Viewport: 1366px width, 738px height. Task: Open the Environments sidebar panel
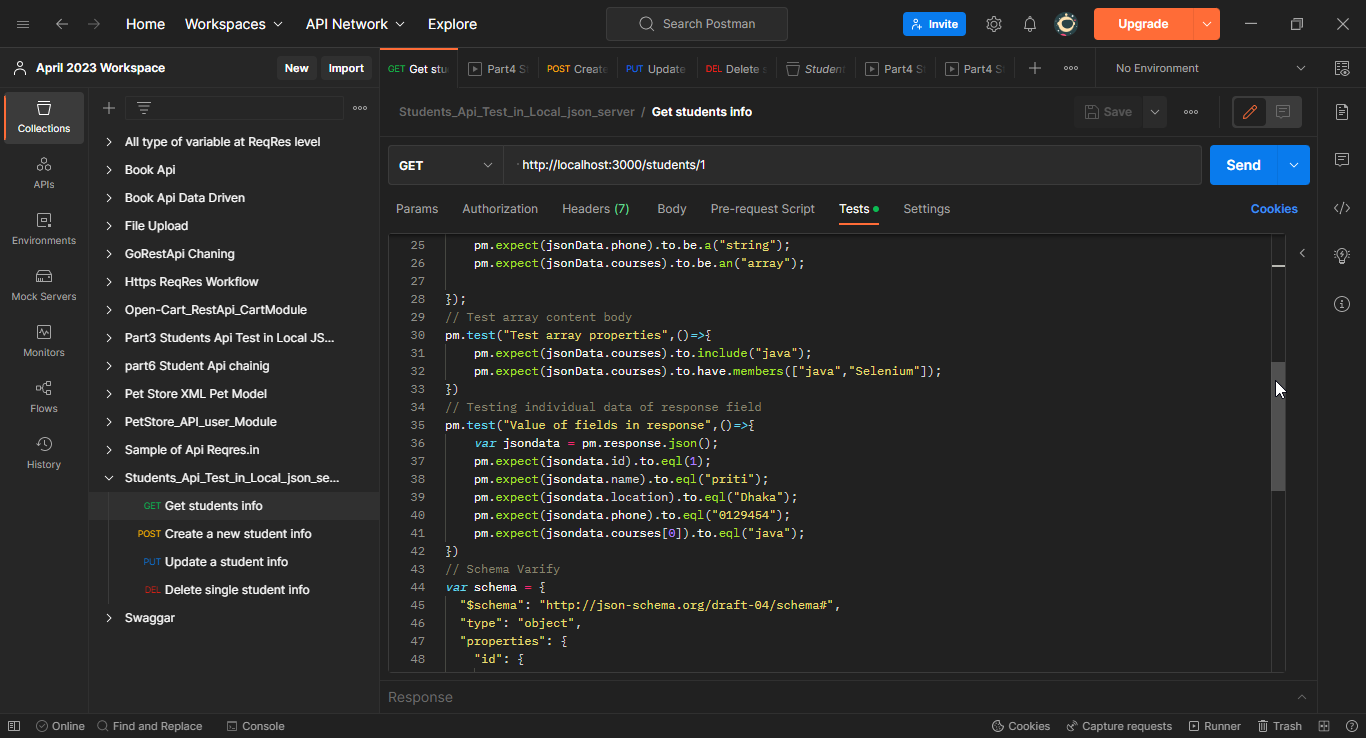tap(44, 230)
